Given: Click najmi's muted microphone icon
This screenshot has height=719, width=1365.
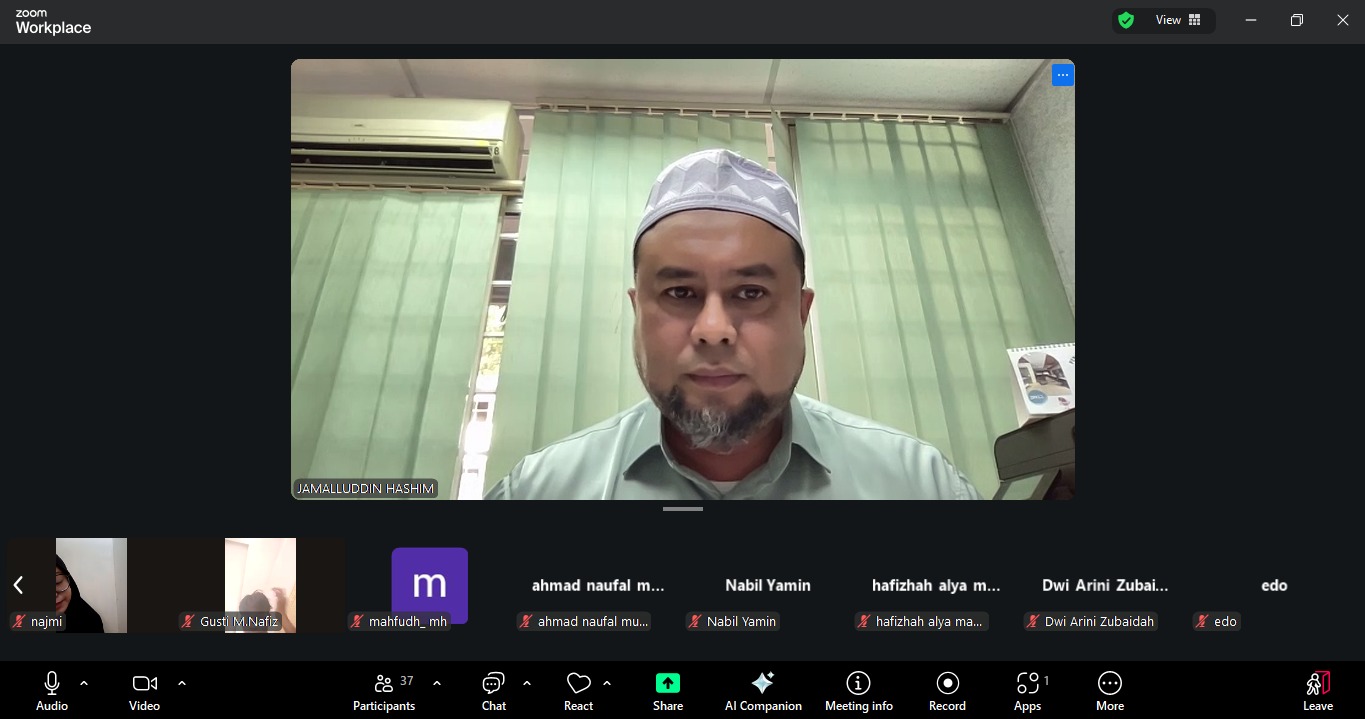Looking at the screenshot, I should click(19, 621).
